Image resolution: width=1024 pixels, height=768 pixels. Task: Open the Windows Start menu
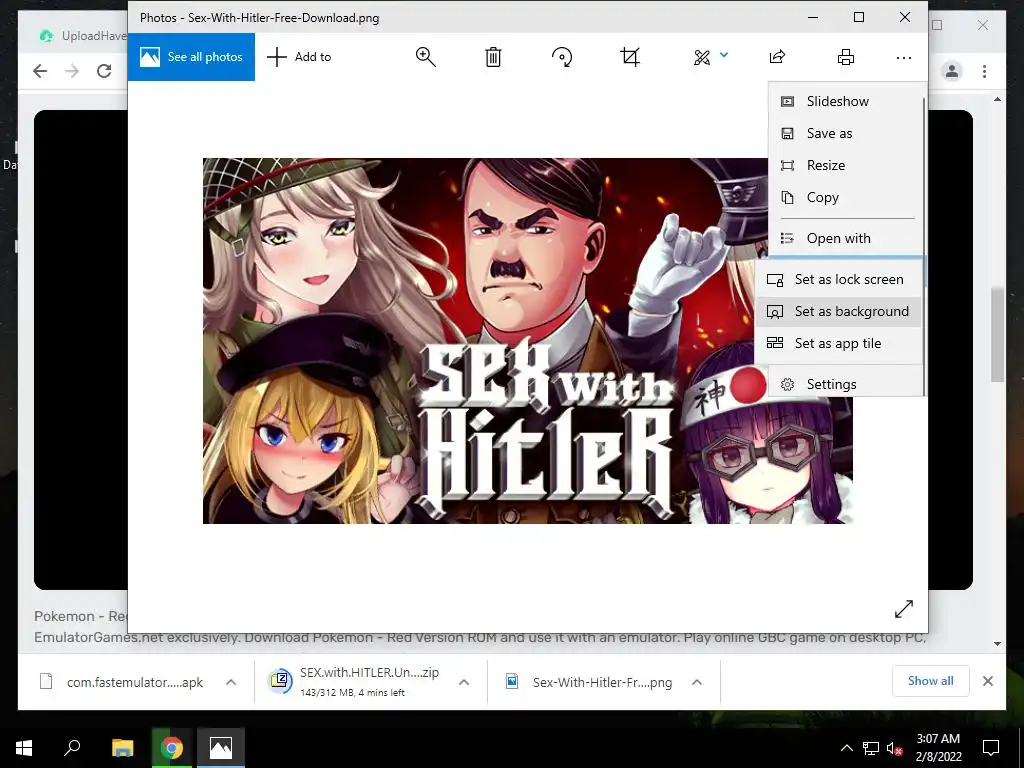tap(24, 748)
